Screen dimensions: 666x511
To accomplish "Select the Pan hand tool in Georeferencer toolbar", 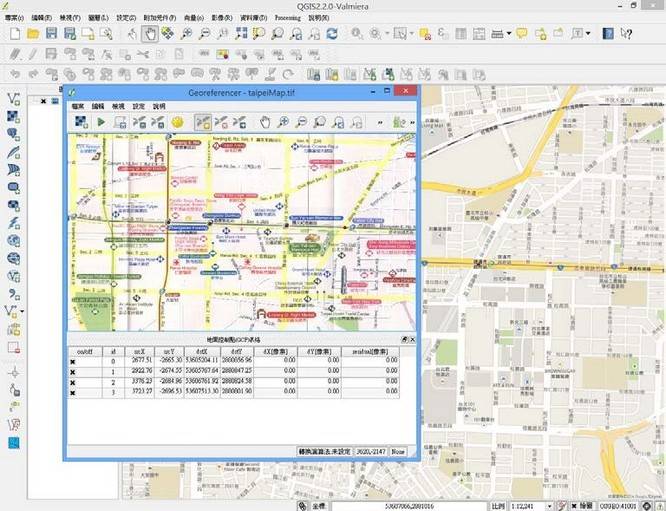I will (x=265, y=122).
